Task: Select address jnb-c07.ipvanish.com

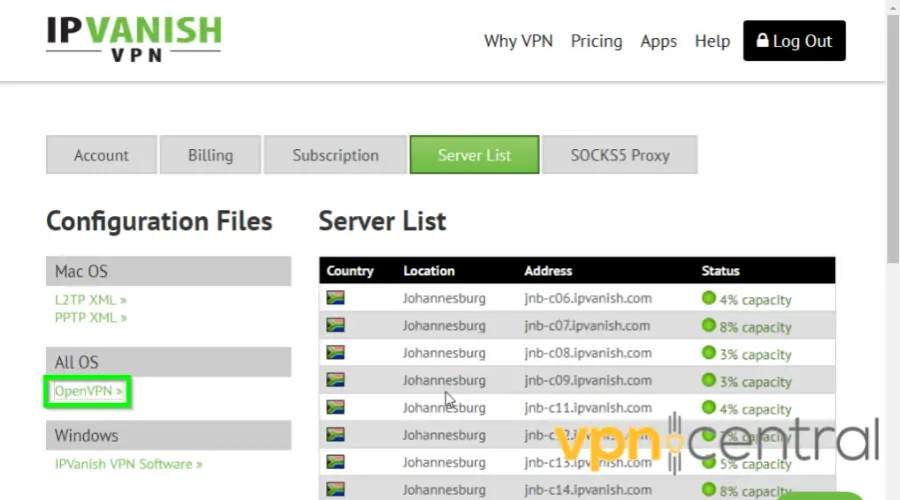Action: 587,325
